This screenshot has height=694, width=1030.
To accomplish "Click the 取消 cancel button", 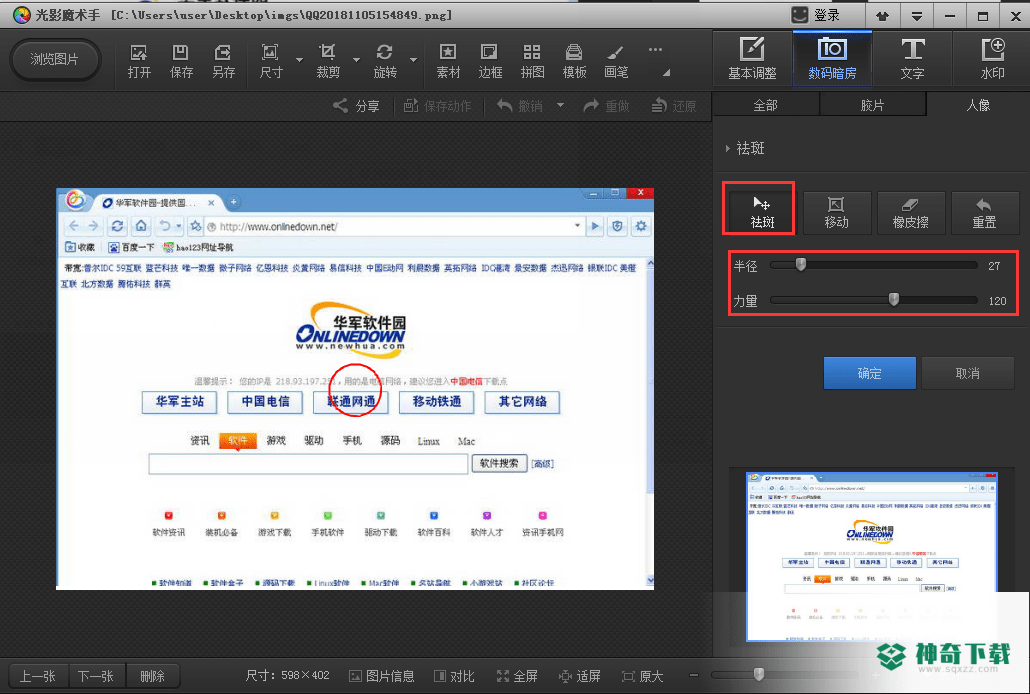I will click(968, 373).
